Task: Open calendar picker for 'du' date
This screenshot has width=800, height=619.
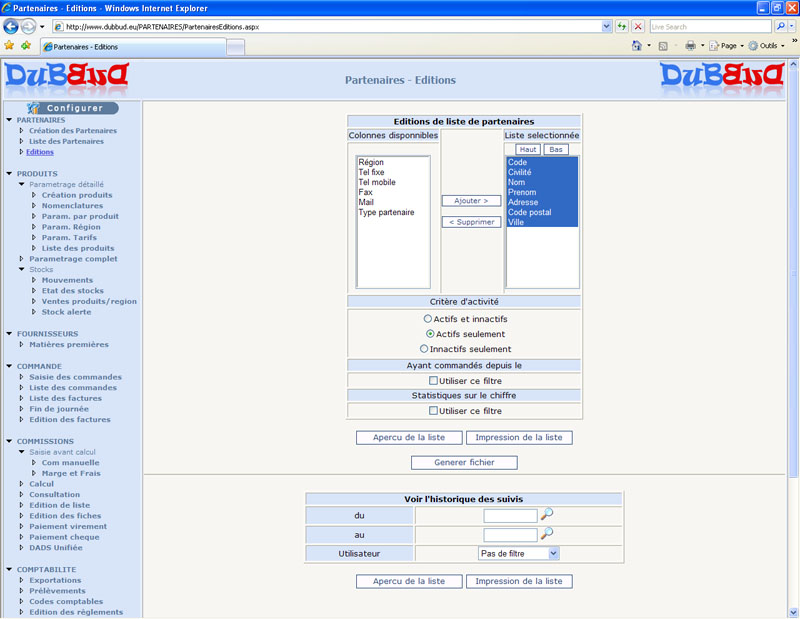Action: 547,515
